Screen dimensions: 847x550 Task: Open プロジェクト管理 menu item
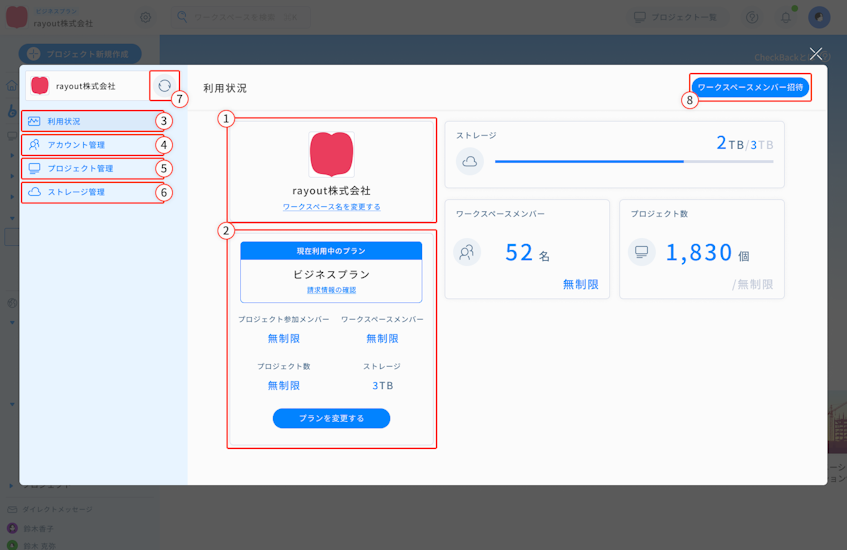pos(92,169)
